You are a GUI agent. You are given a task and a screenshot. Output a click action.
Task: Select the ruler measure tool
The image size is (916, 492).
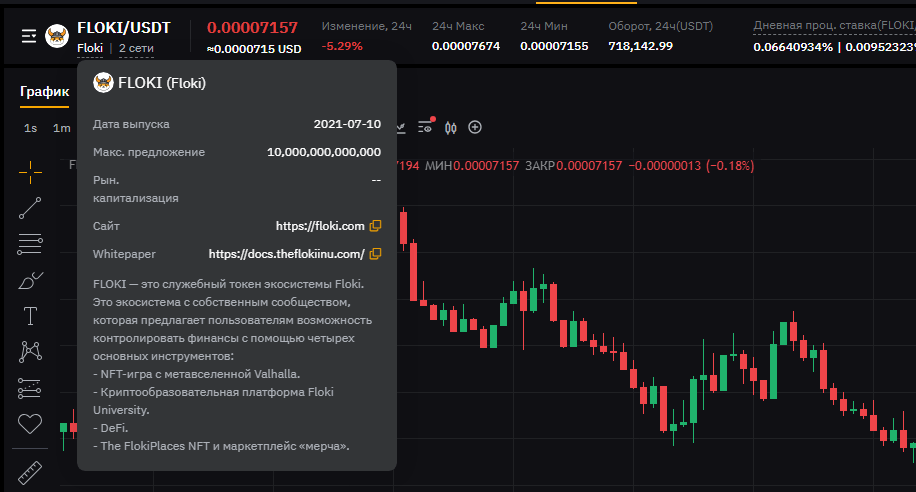coord(30,470)
